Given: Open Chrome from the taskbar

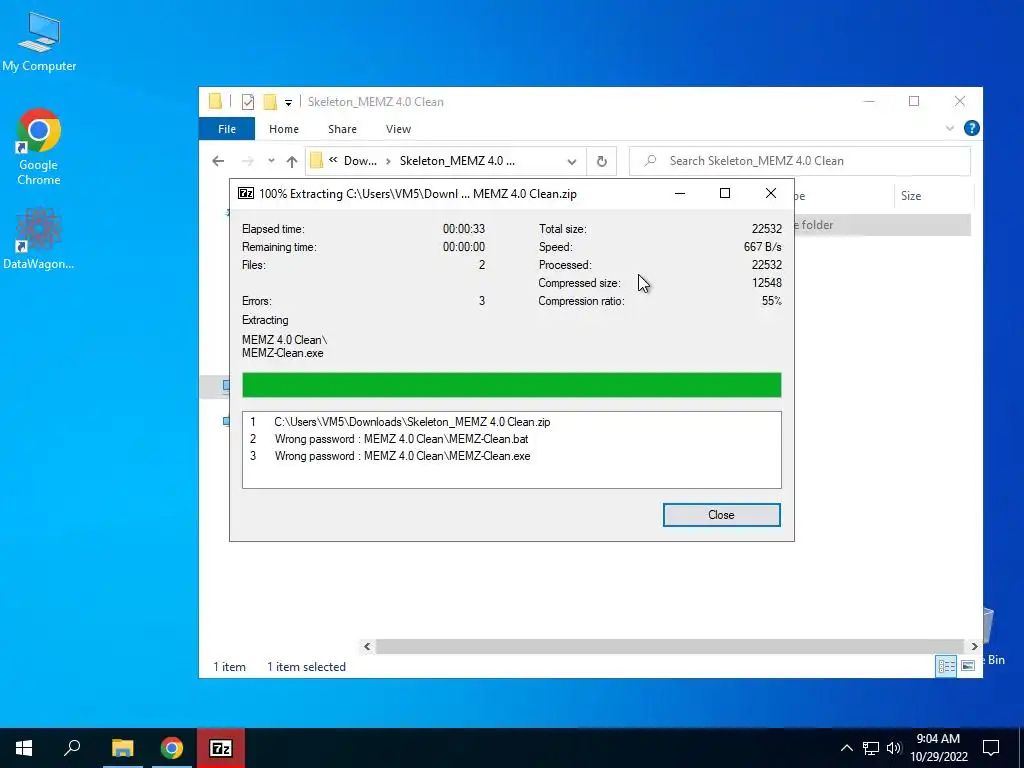Looking at the screenshot, I should coord(171,748).
